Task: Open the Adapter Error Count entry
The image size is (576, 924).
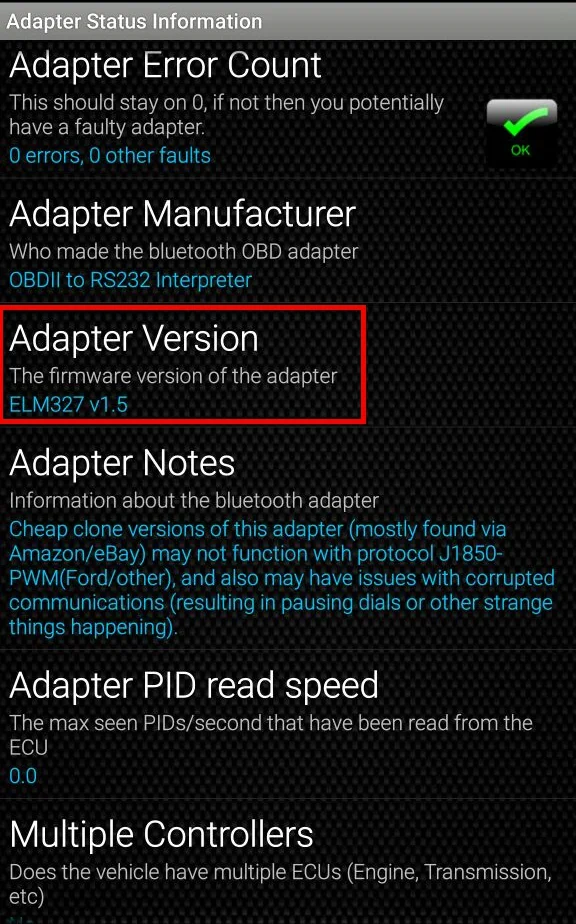Action: (x=288, y=108)
